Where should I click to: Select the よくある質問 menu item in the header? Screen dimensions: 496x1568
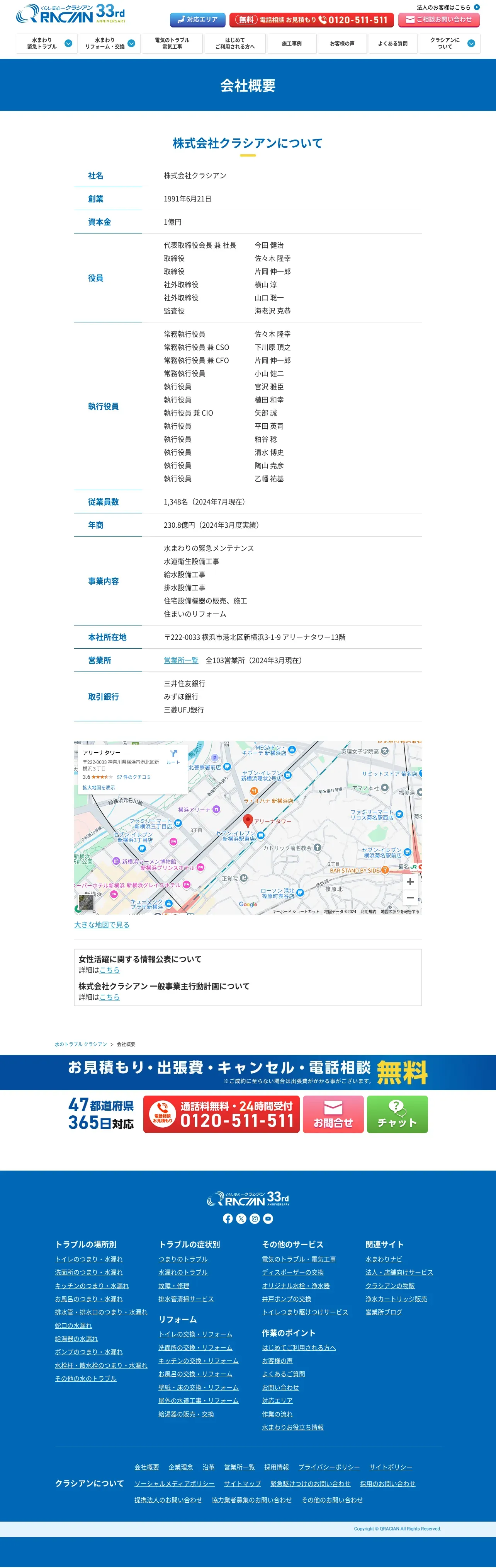pos(392,43)
